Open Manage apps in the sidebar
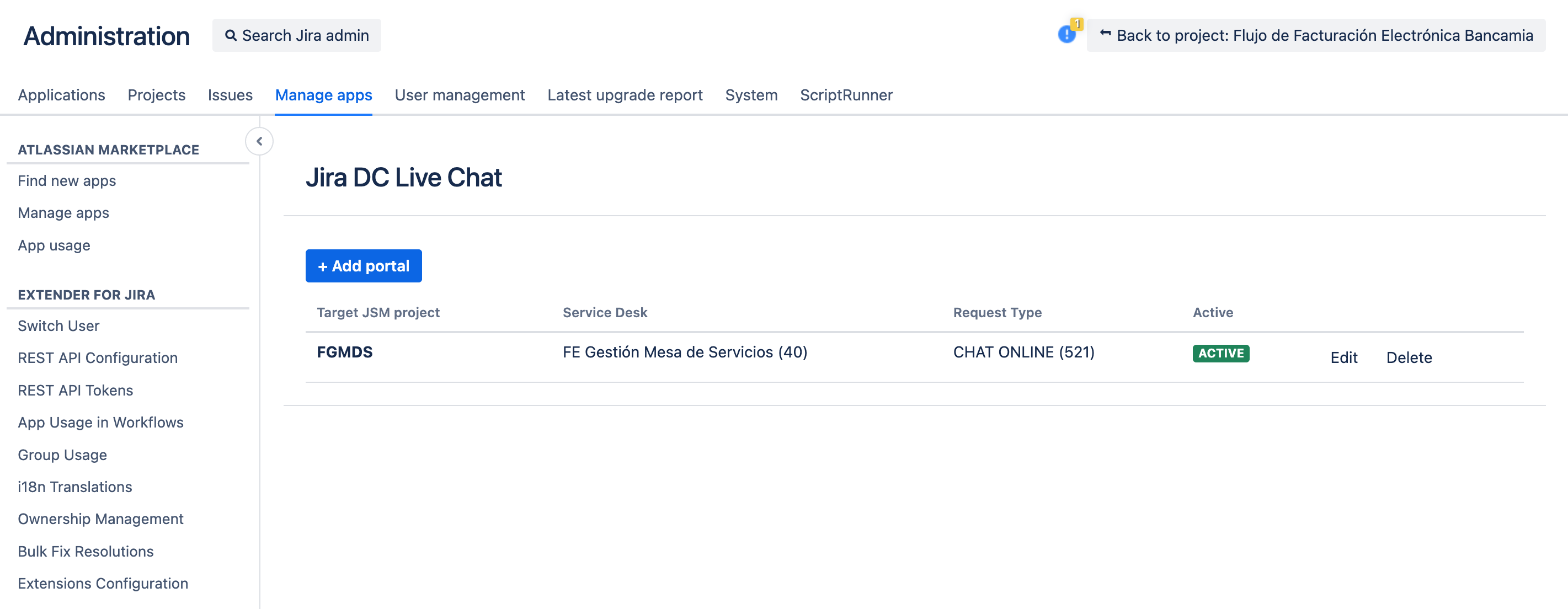Screen dimensions: 1568x609 pos(63,213)
